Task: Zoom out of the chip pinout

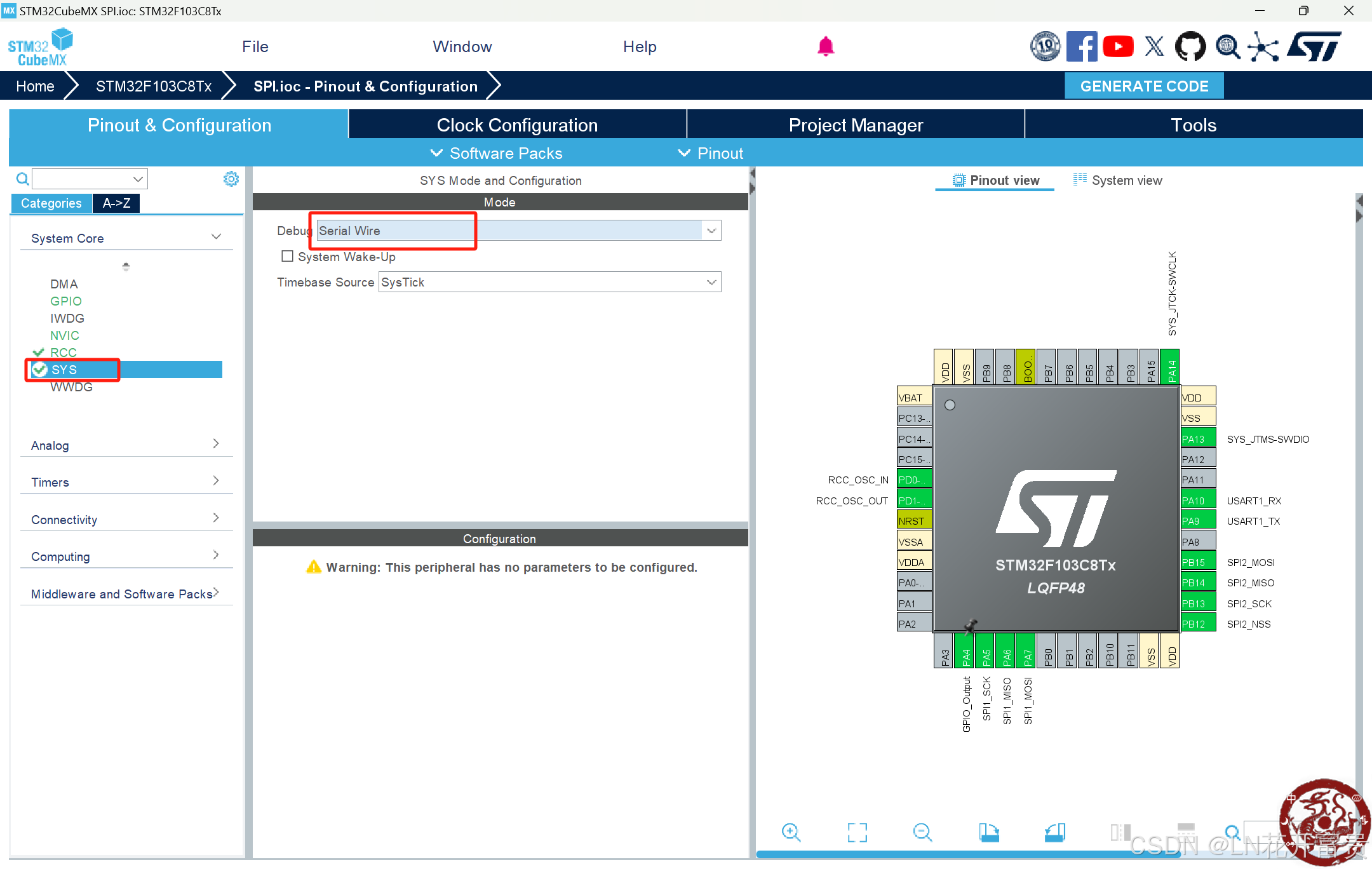Action: coord(922,832)
